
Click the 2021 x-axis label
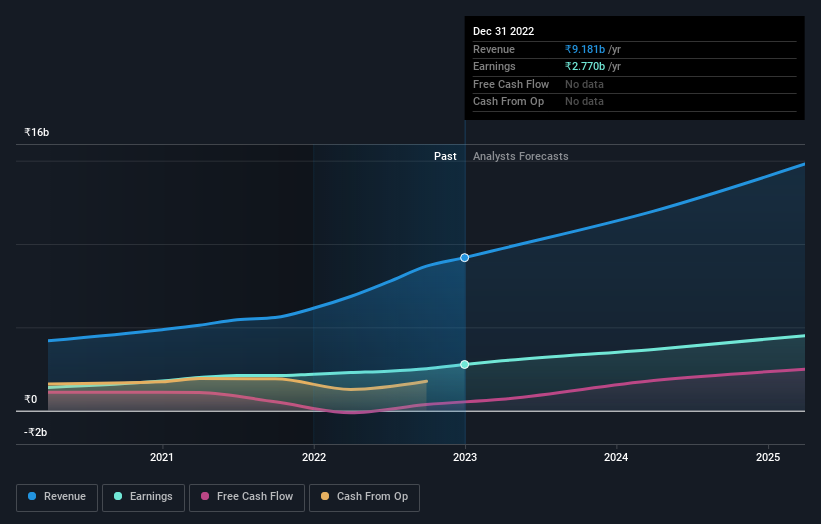(162, 457)
